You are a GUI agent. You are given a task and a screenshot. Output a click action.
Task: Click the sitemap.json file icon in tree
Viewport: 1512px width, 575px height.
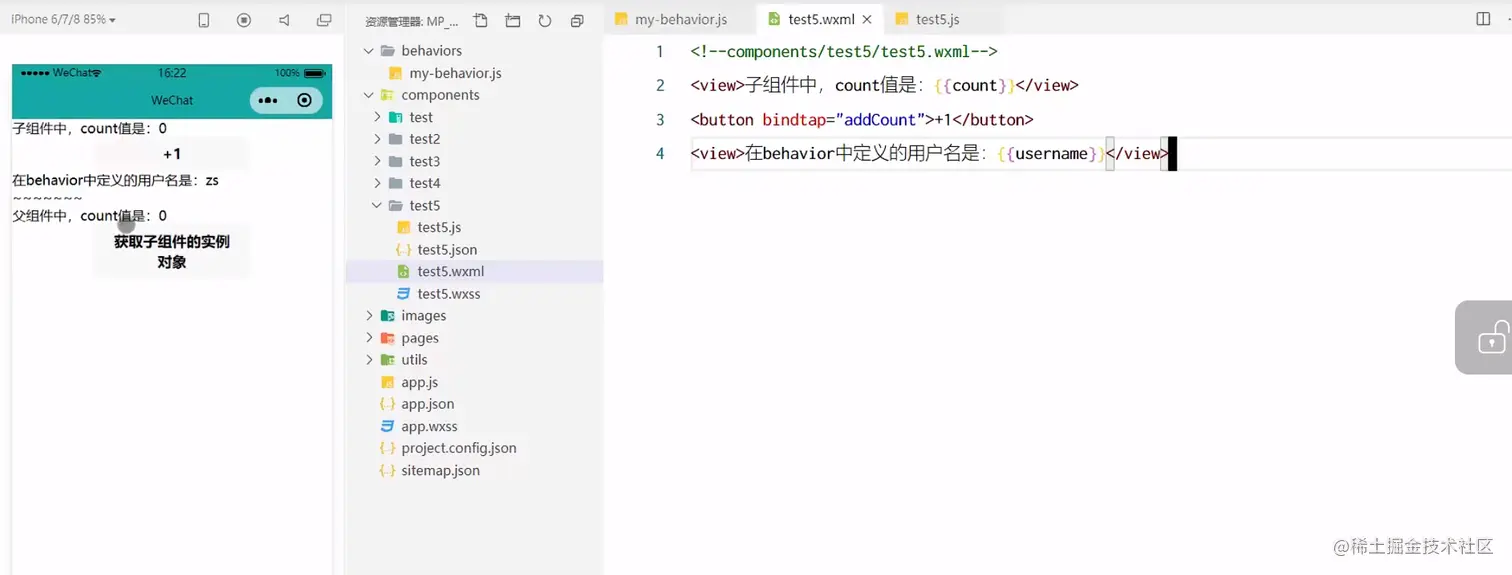pyautogui.click(x=387, y=470)
